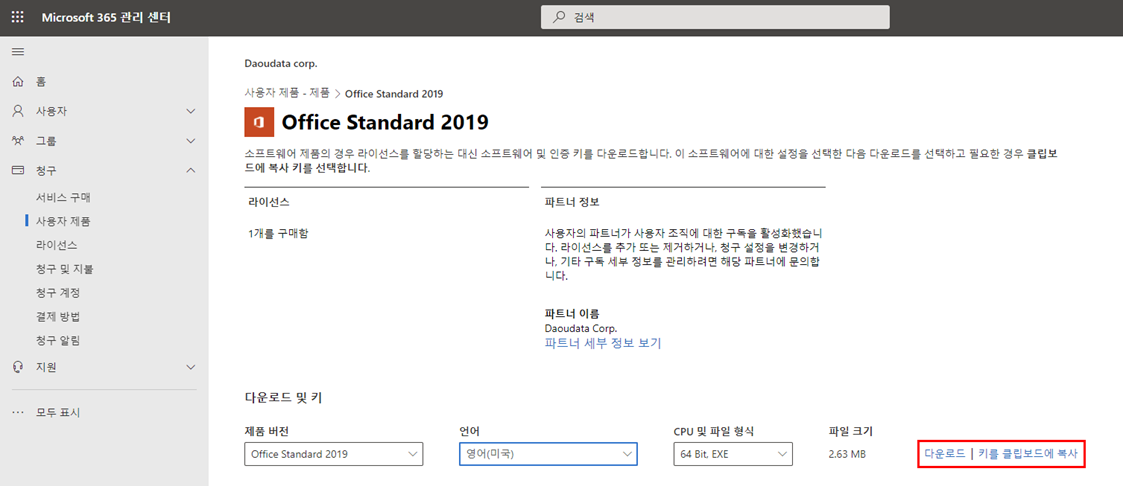This screenshot has height=486, width=1123.
Task: Open the 제품 버전 dropdown
Action: (334, 454)
